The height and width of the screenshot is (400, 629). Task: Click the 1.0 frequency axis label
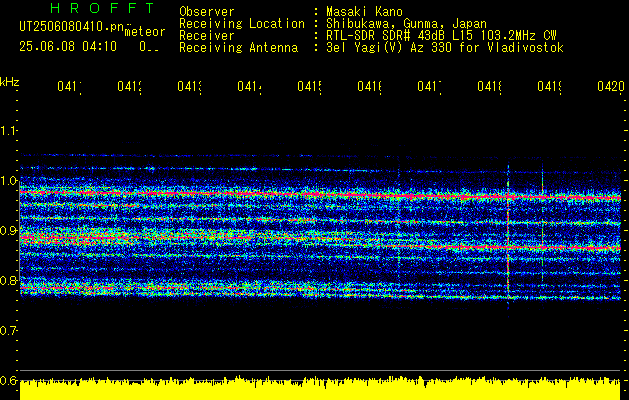[x=8, y=181]
